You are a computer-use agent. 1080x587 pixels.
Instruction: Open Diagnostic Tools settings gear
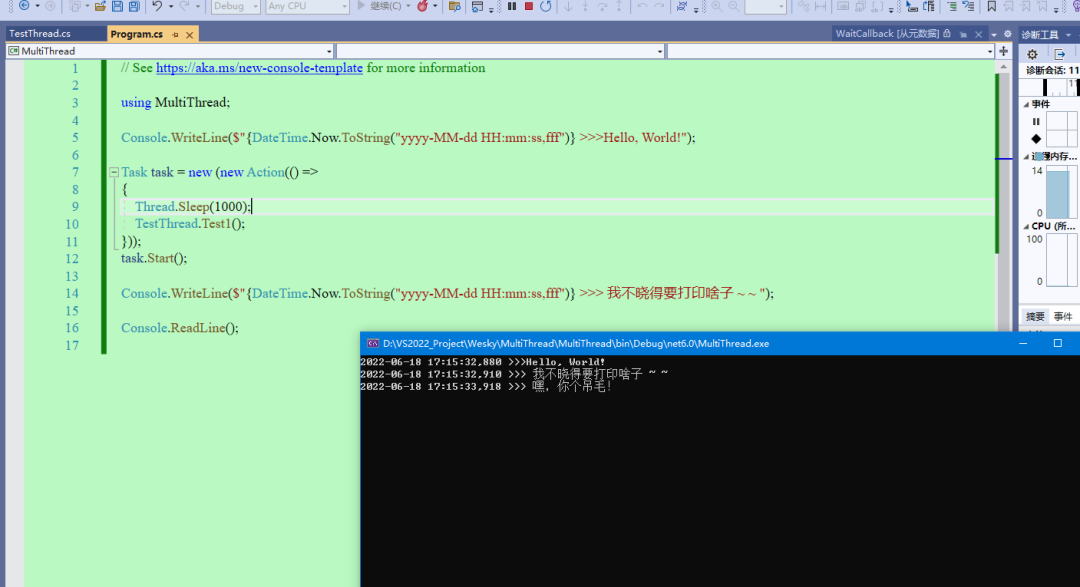tap(1032, 54)
